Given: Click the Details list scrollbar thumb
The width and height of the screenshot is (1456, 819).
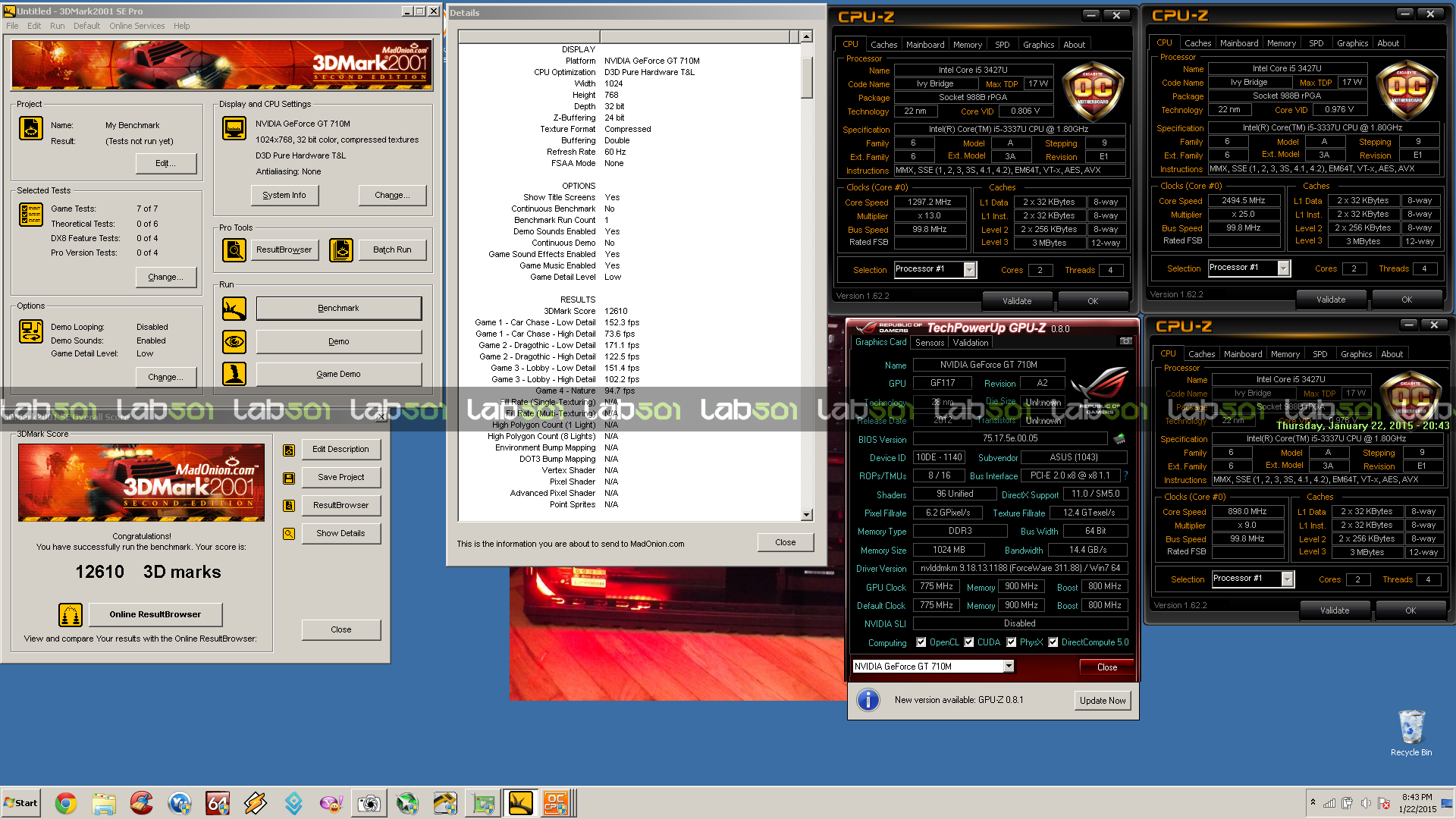Looking at the screenshot, I should point(806,77).
